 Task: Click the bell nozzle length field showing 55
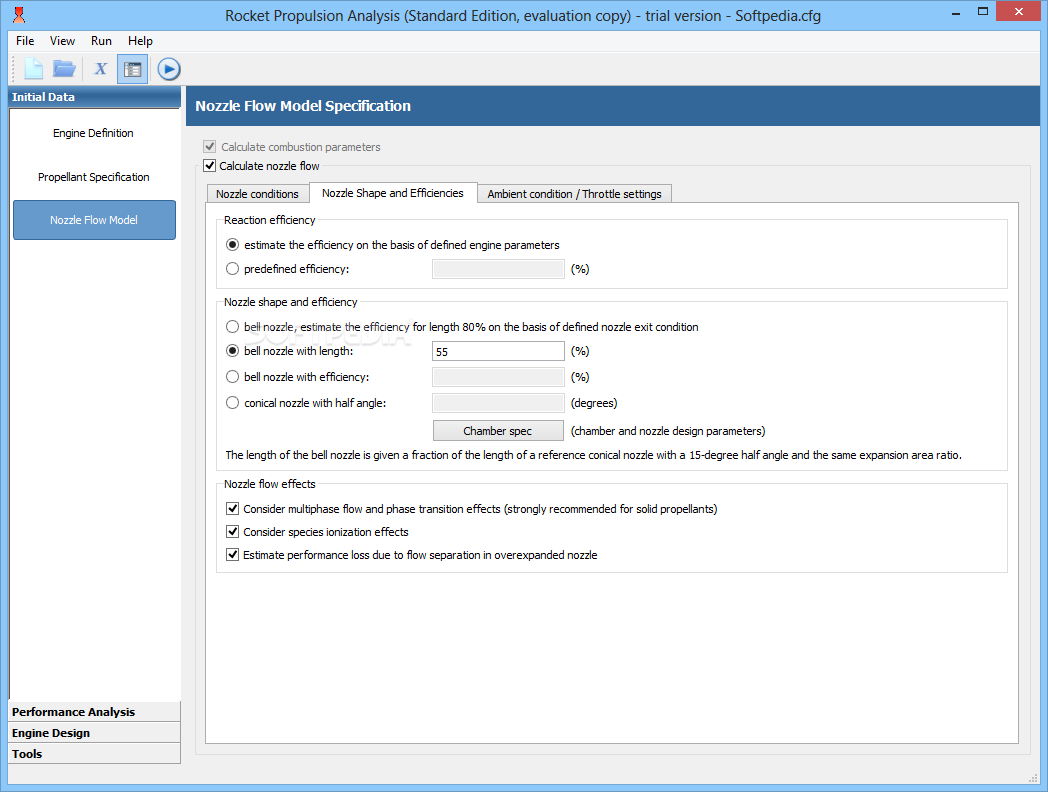point(498,352)
